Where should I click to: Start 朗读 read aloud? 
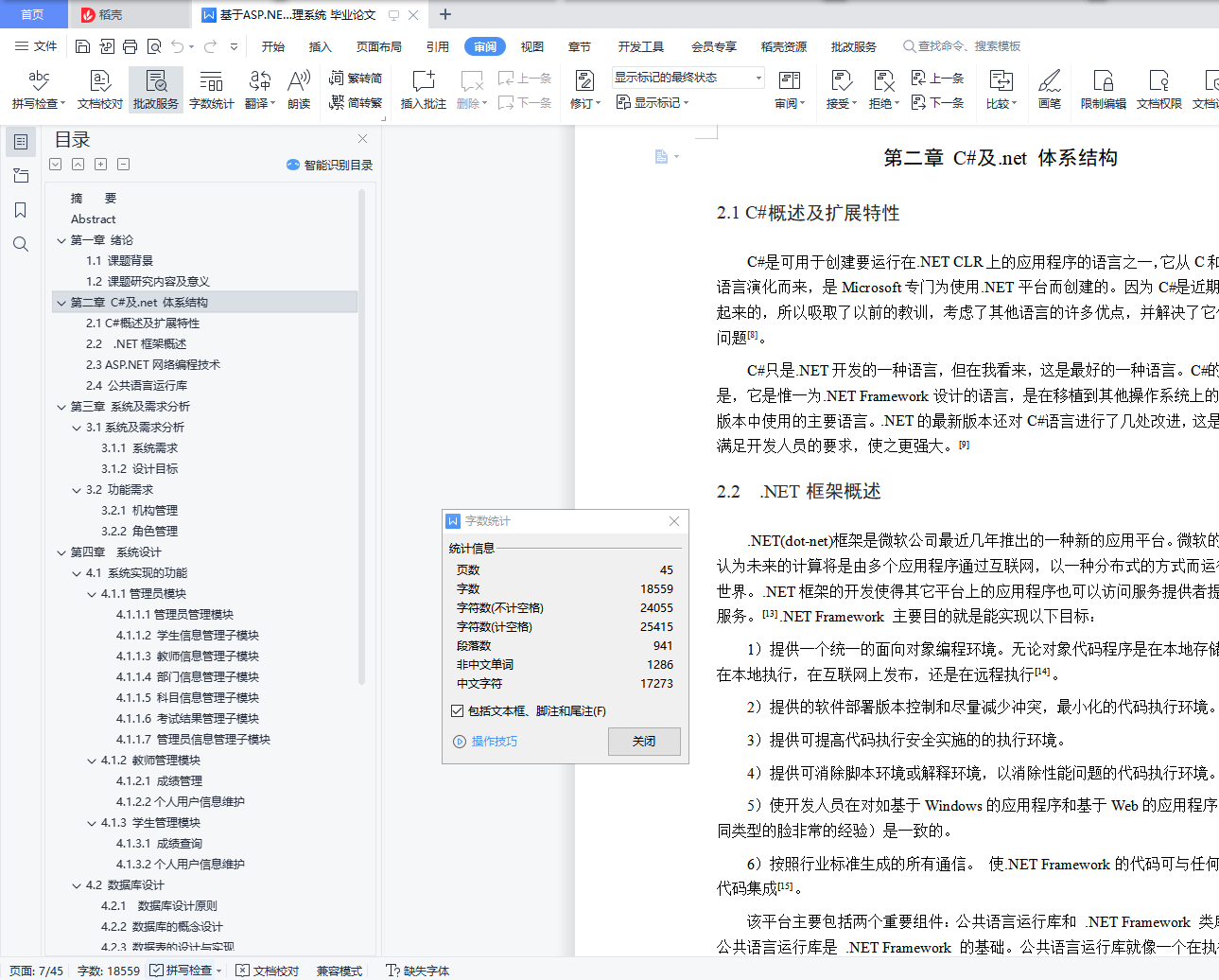(299, 90)
